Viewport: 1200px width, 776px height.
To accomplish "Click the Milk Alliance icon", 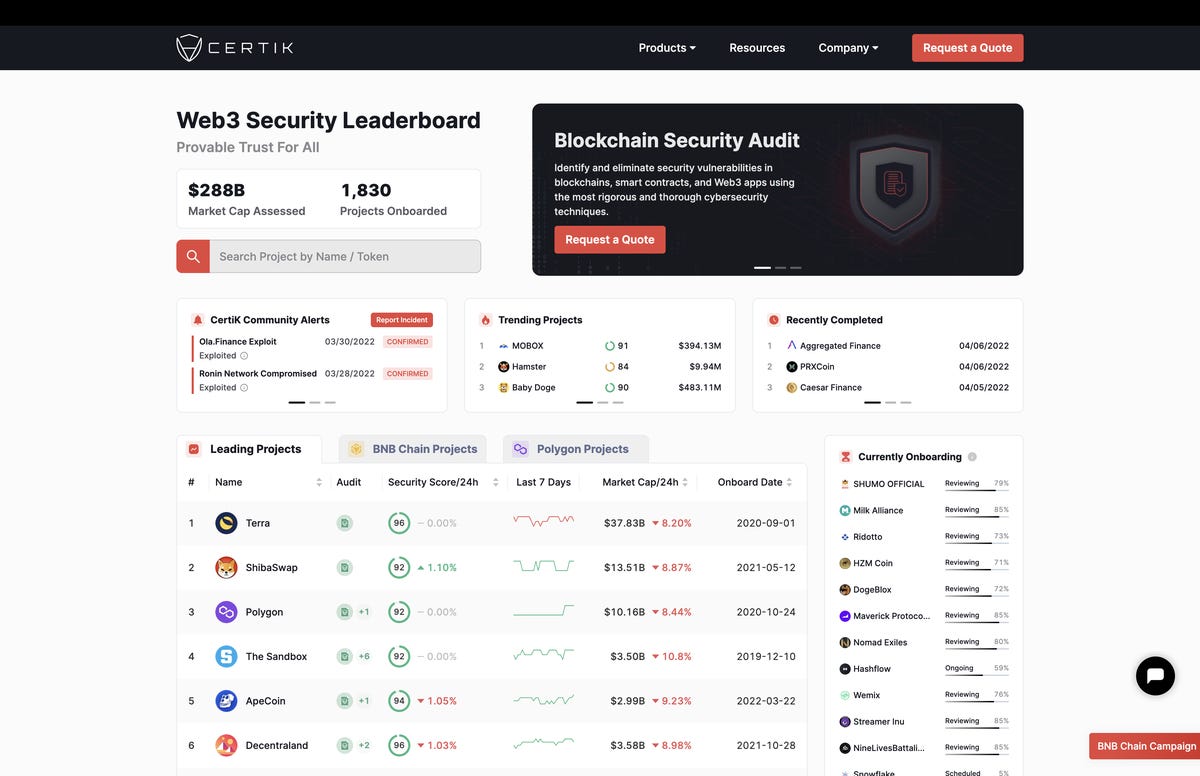I will pos(845,510).
